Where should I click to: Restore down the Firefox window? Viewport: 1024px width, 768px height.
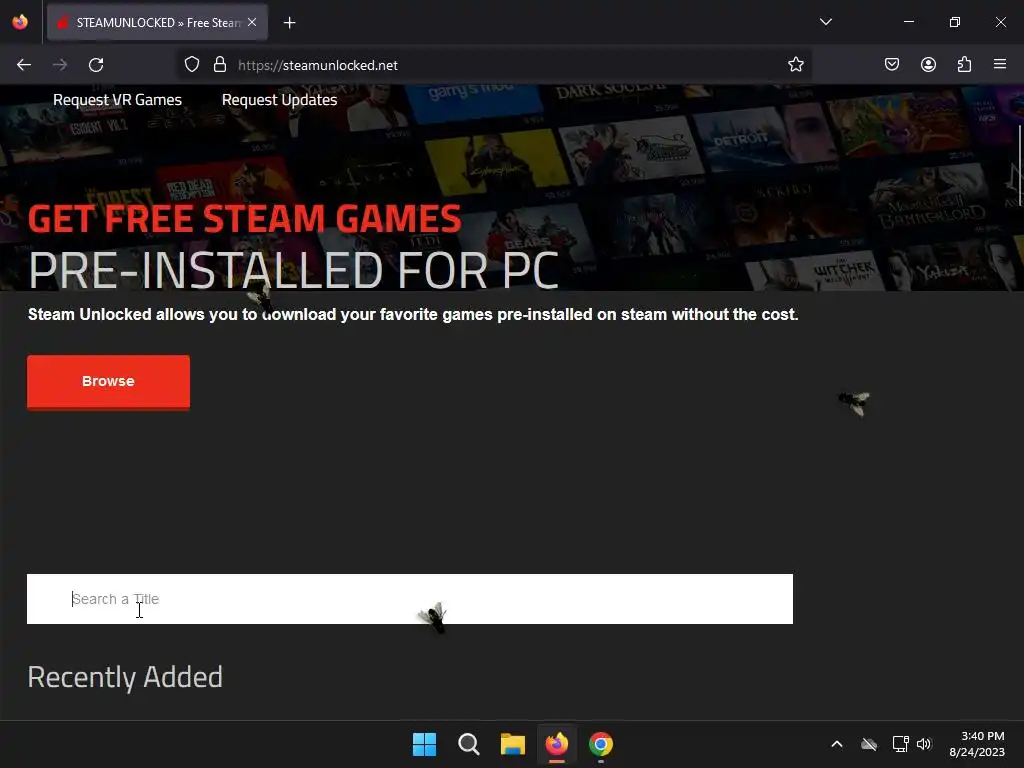955,22
